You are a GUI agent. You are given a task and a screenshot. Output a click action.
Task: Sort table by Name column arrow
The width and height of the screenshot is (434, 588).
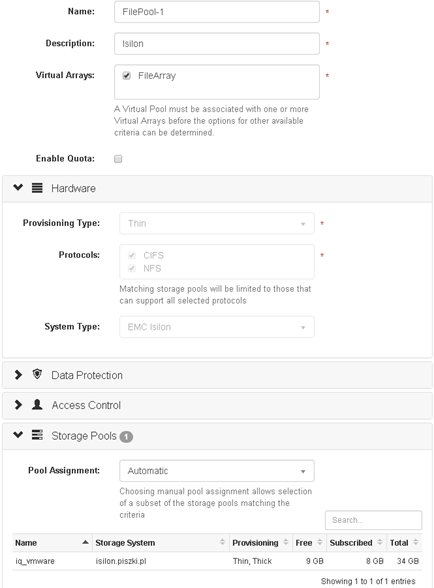(x=85, y=542)
